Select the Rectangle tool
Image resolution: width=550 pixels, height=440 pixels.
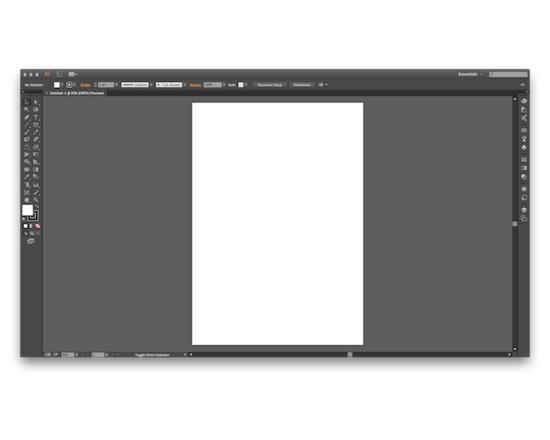[36, 125]
